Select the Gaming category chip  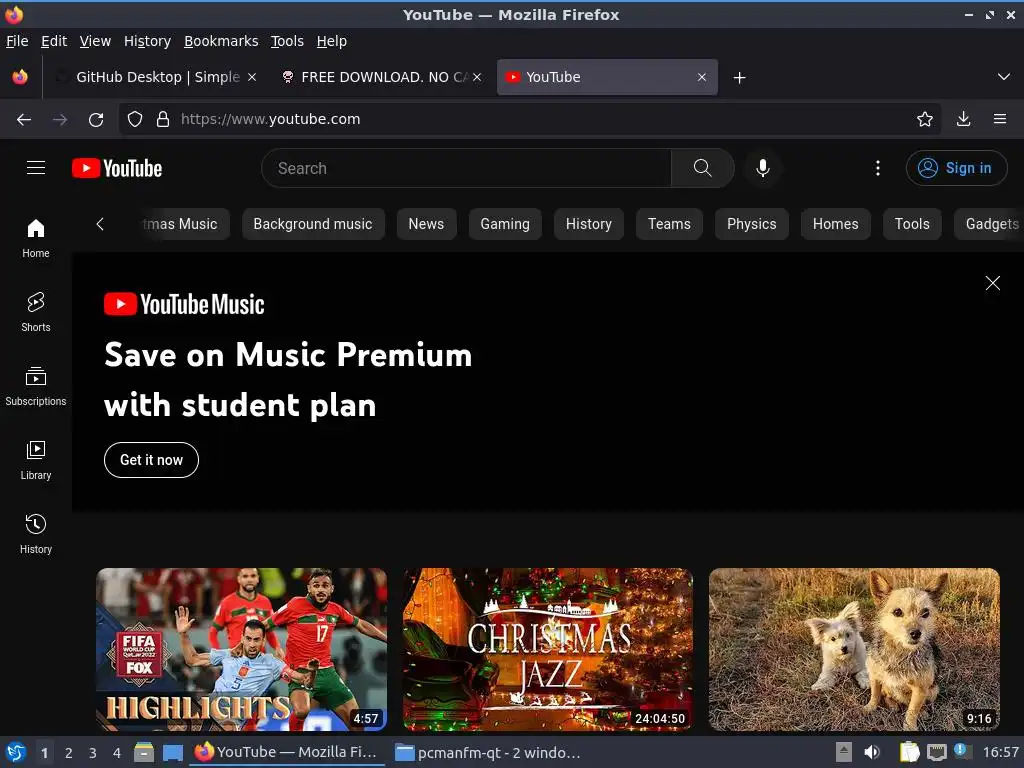(x=505, y=224)
